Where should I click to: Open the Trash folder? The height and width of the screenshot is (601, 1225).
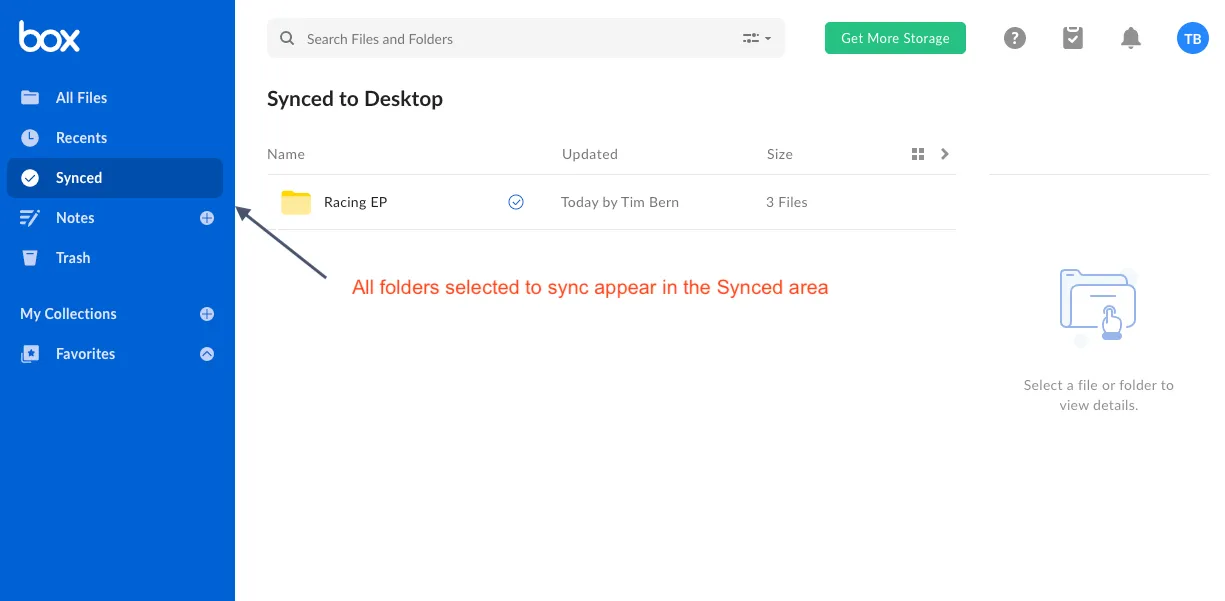pyautogui.click(x=72, y=257)
